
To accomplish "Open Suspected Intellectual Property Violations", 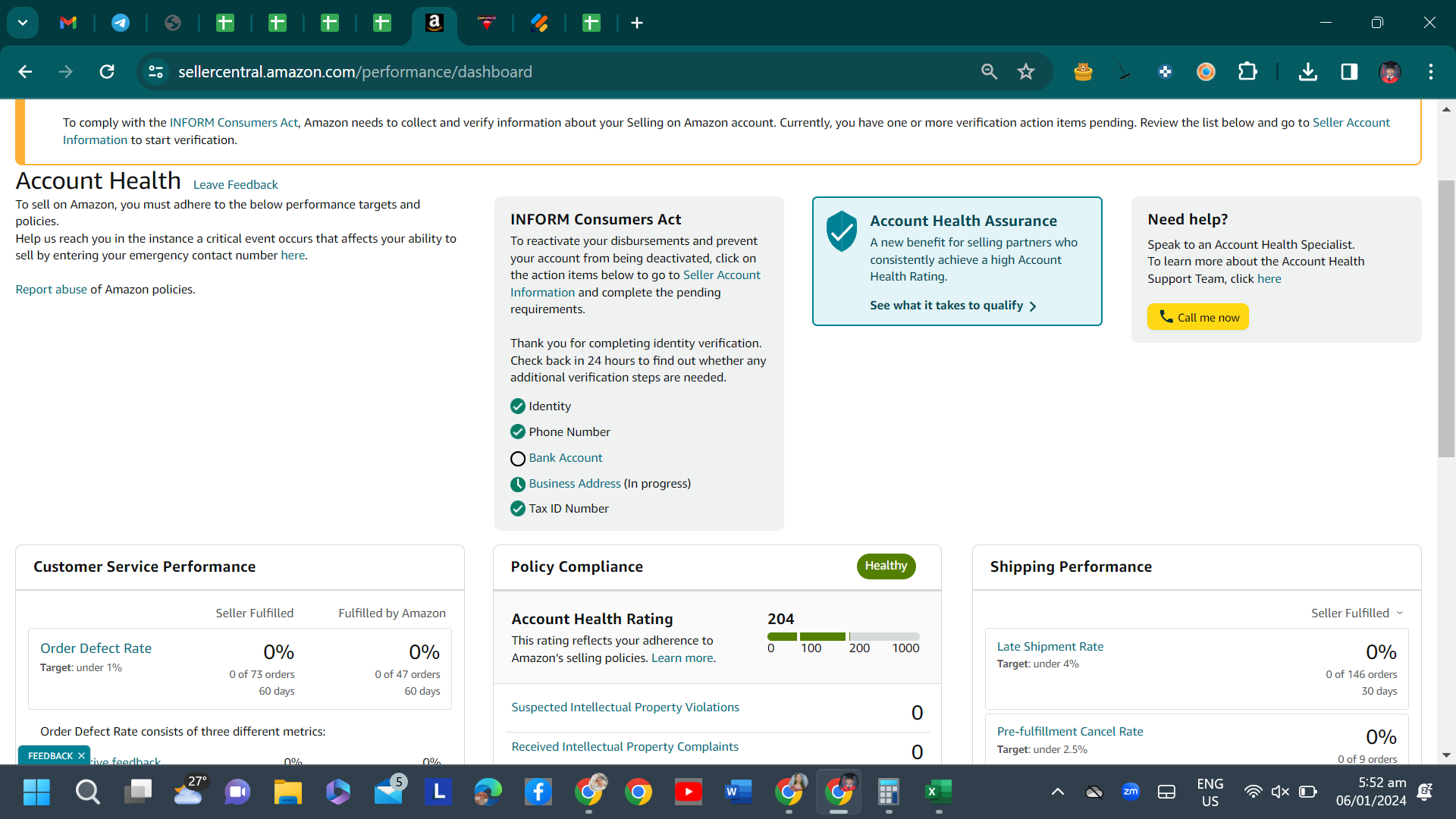I will point(625,708).
